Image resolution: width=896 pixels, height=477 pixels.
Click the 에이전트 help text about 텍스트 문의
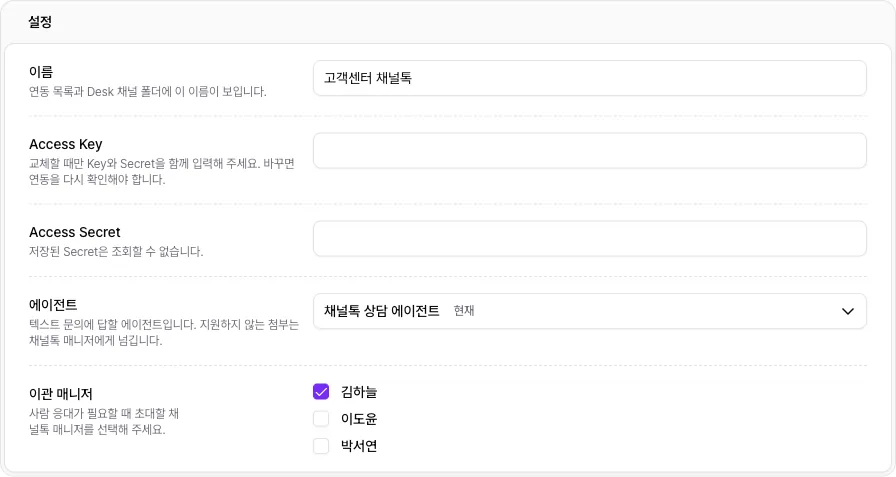(x=164, y=332)
